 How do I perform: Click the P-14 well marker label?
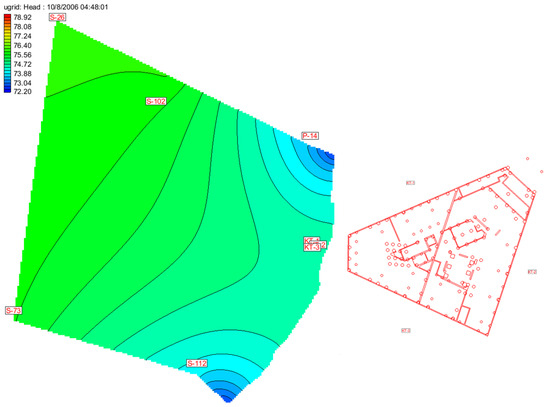[x=310, y=136]
